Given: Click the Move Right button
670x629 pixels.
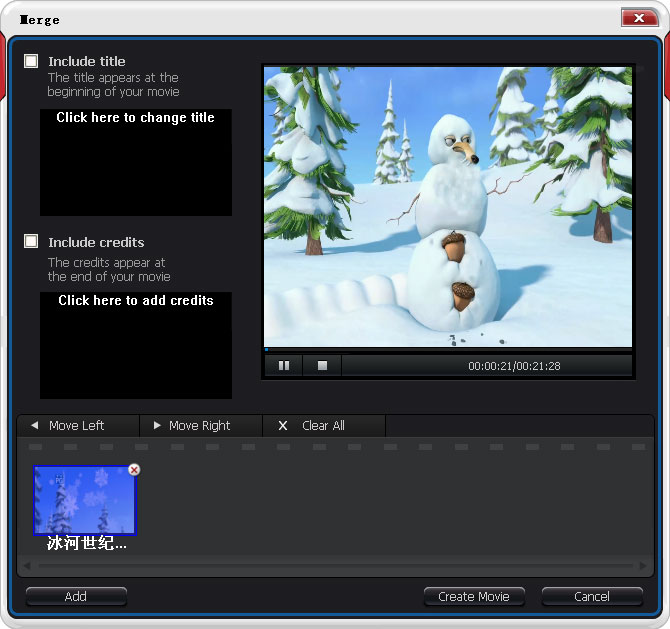Looking at the screenshot, I should pos(201,426).
